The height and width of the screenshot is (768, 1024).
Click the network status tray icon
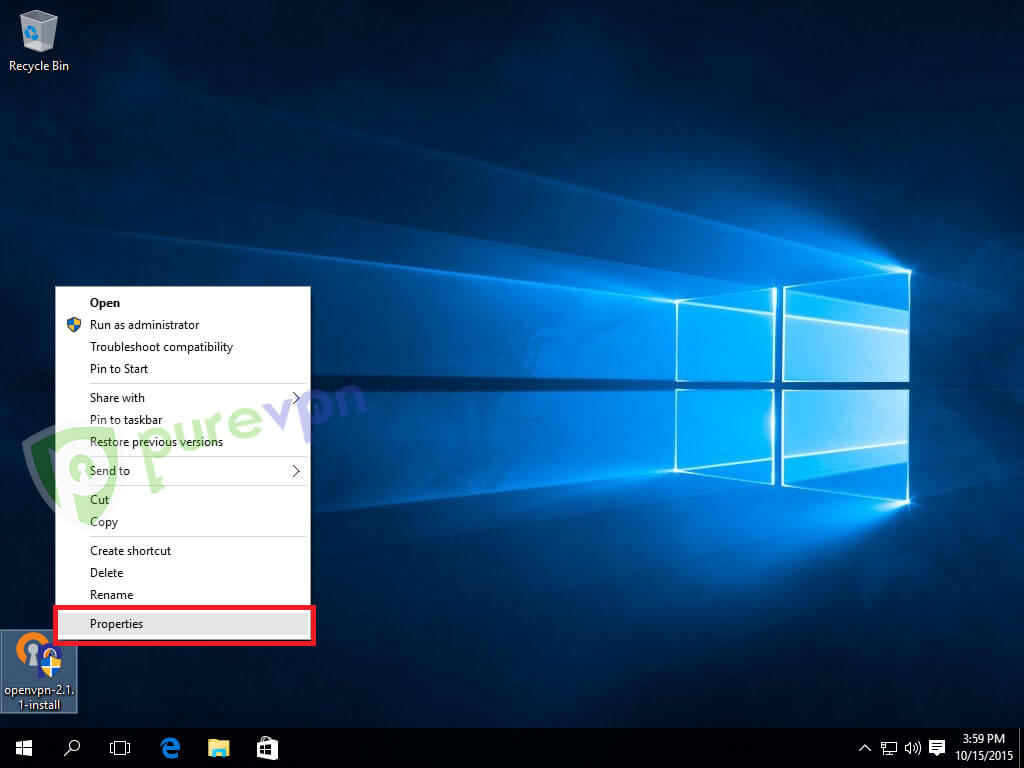pos(889,748)
